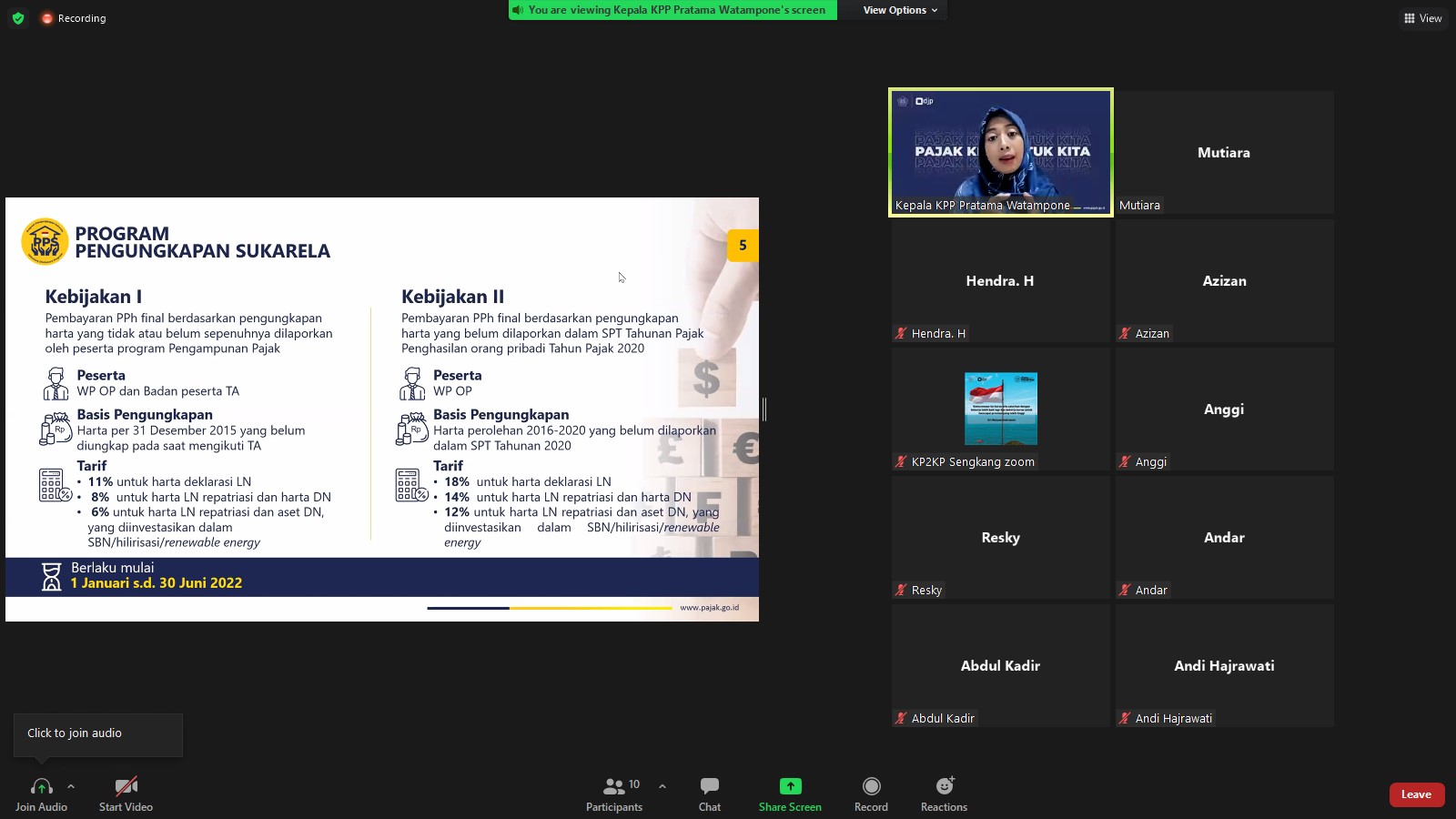Expand audio options caret beside Join Audio
Viewport: 1456px width, 819px height.
pyautogui.click(x=71, y=786)
